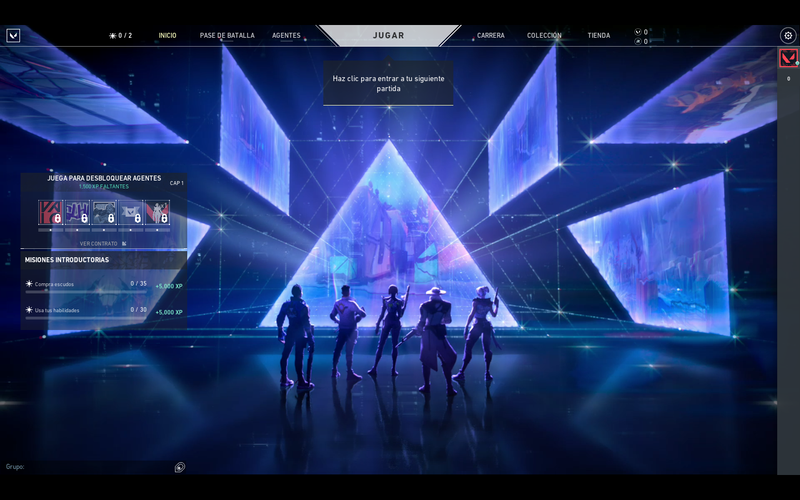Open the CARRERA tab
The width and height of the screenshot is (800, 500).
click(491, 36)
